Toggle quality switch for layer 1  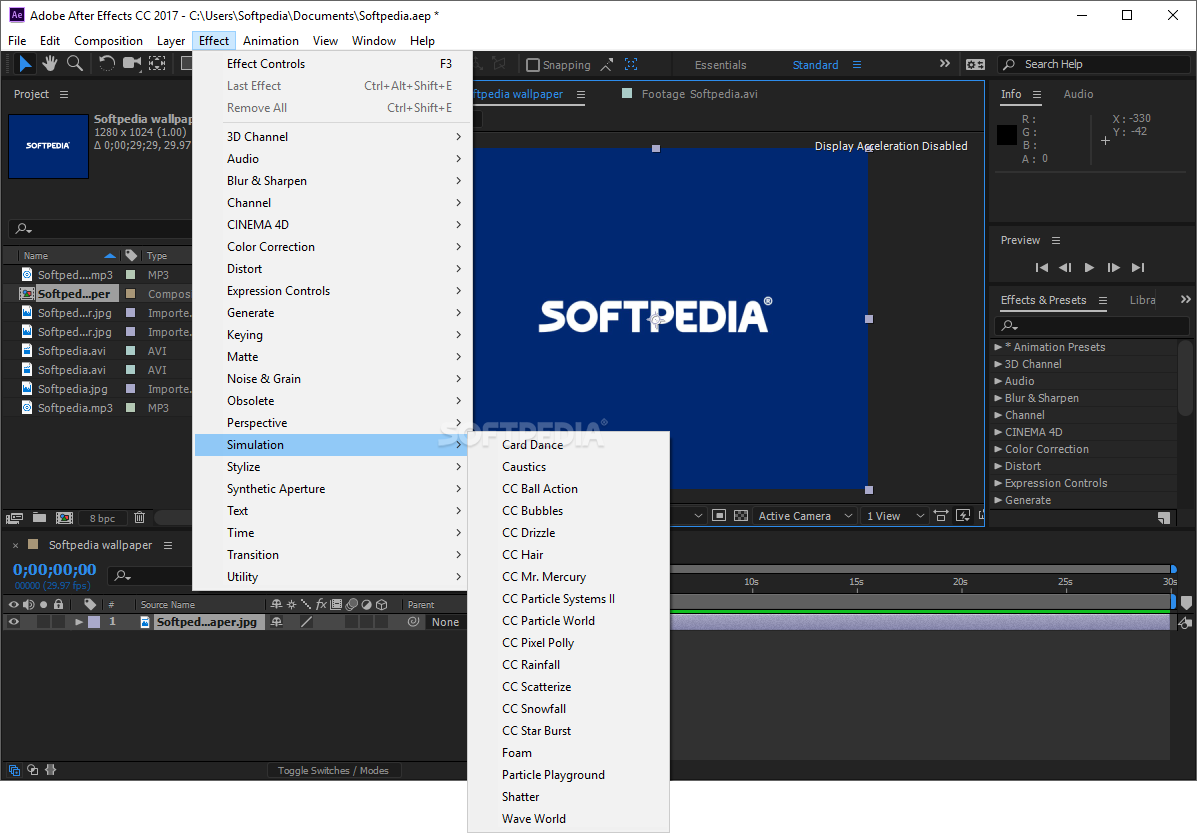coord(306,622)
